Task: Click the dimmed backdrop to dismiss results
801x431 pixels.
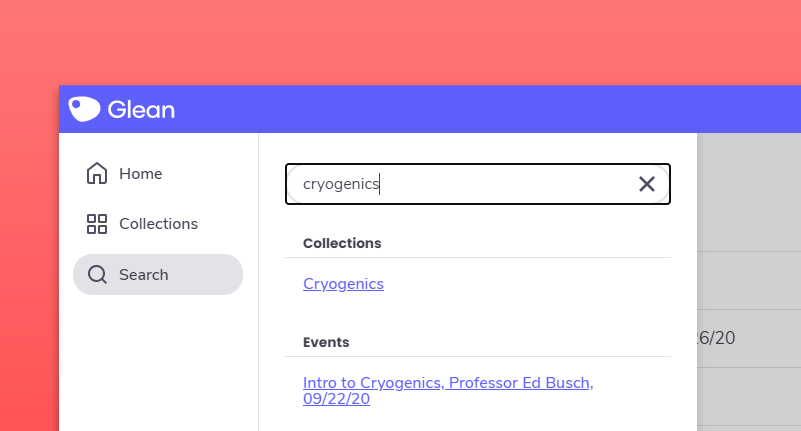Action: click(x=748, y=200)
